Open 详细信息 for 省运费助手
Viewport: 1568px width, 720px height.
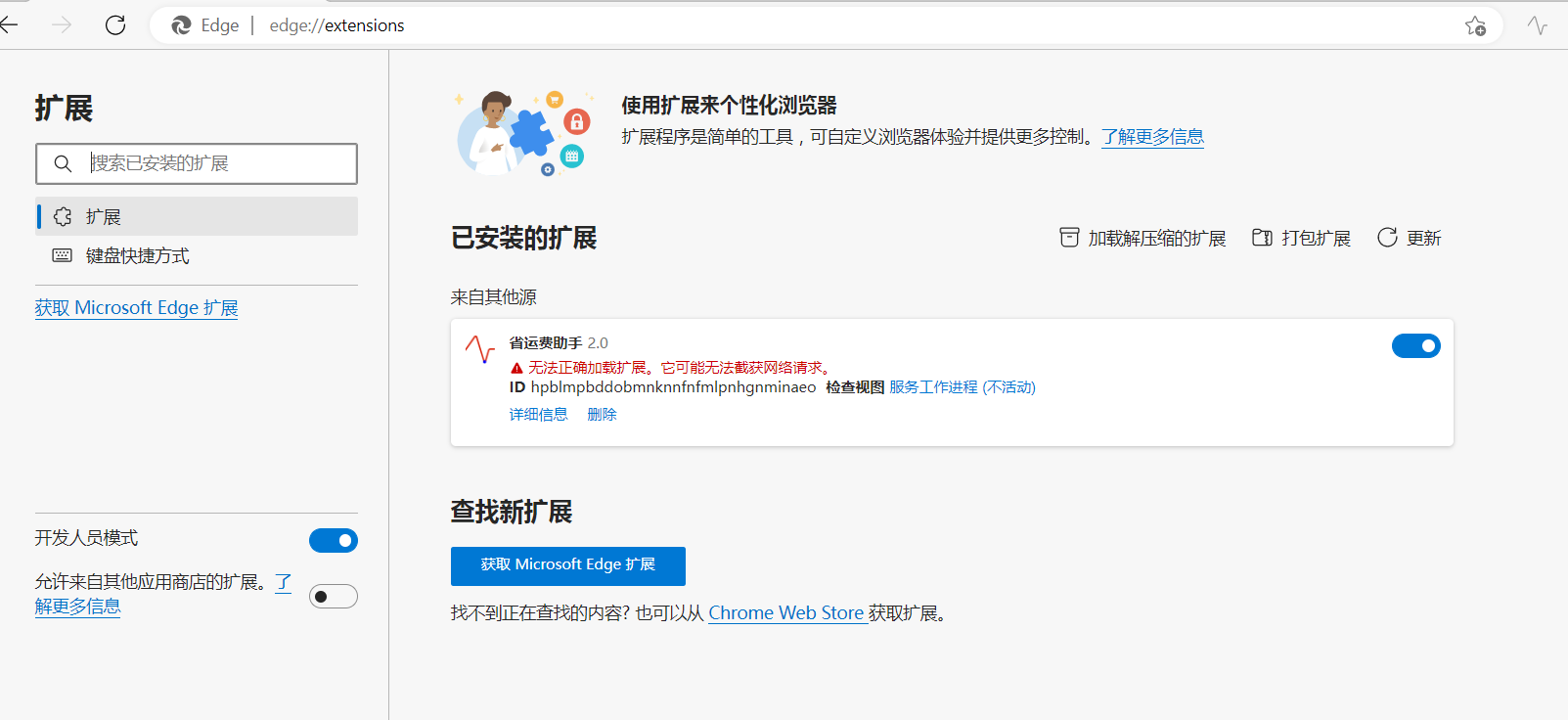(x=538, y=415)
